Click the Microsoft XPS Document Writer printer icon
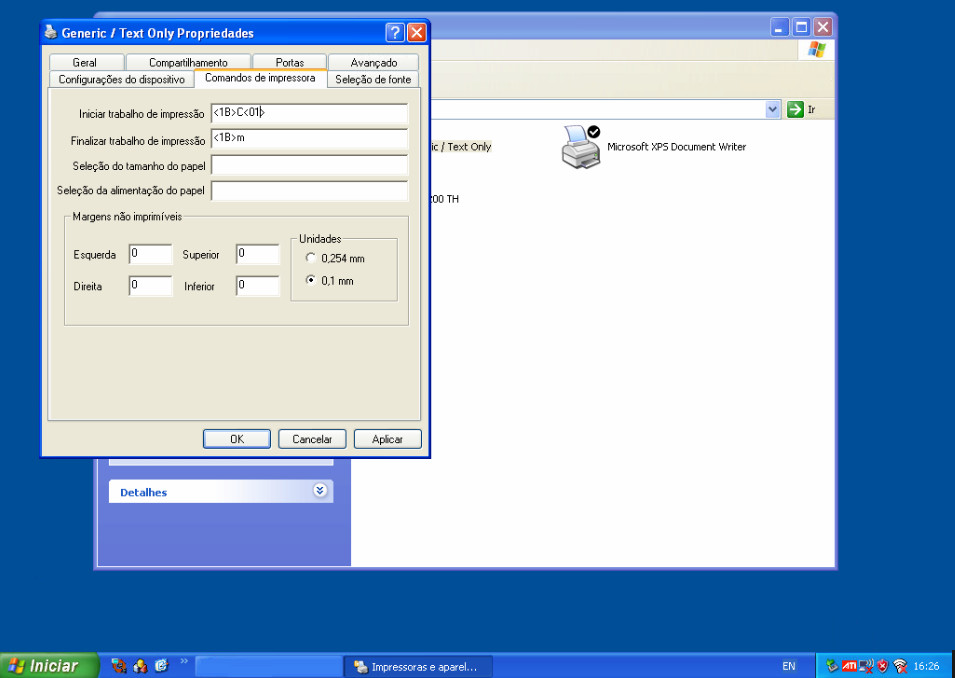This screenshot has width=955, height=678. pos(580,147)
